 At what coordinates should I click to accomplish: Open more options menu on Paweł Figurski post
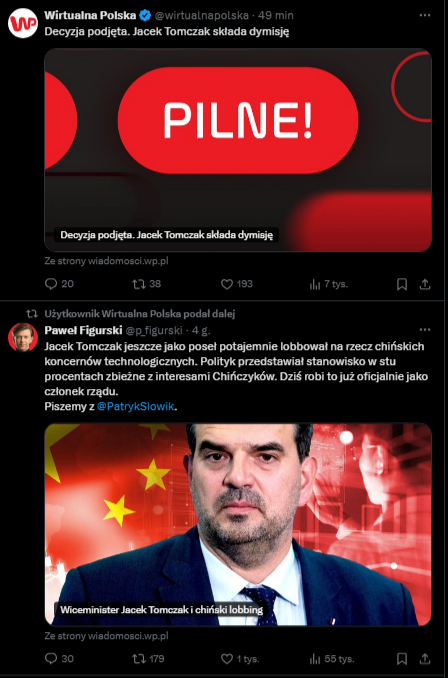[x=425, y=330]
